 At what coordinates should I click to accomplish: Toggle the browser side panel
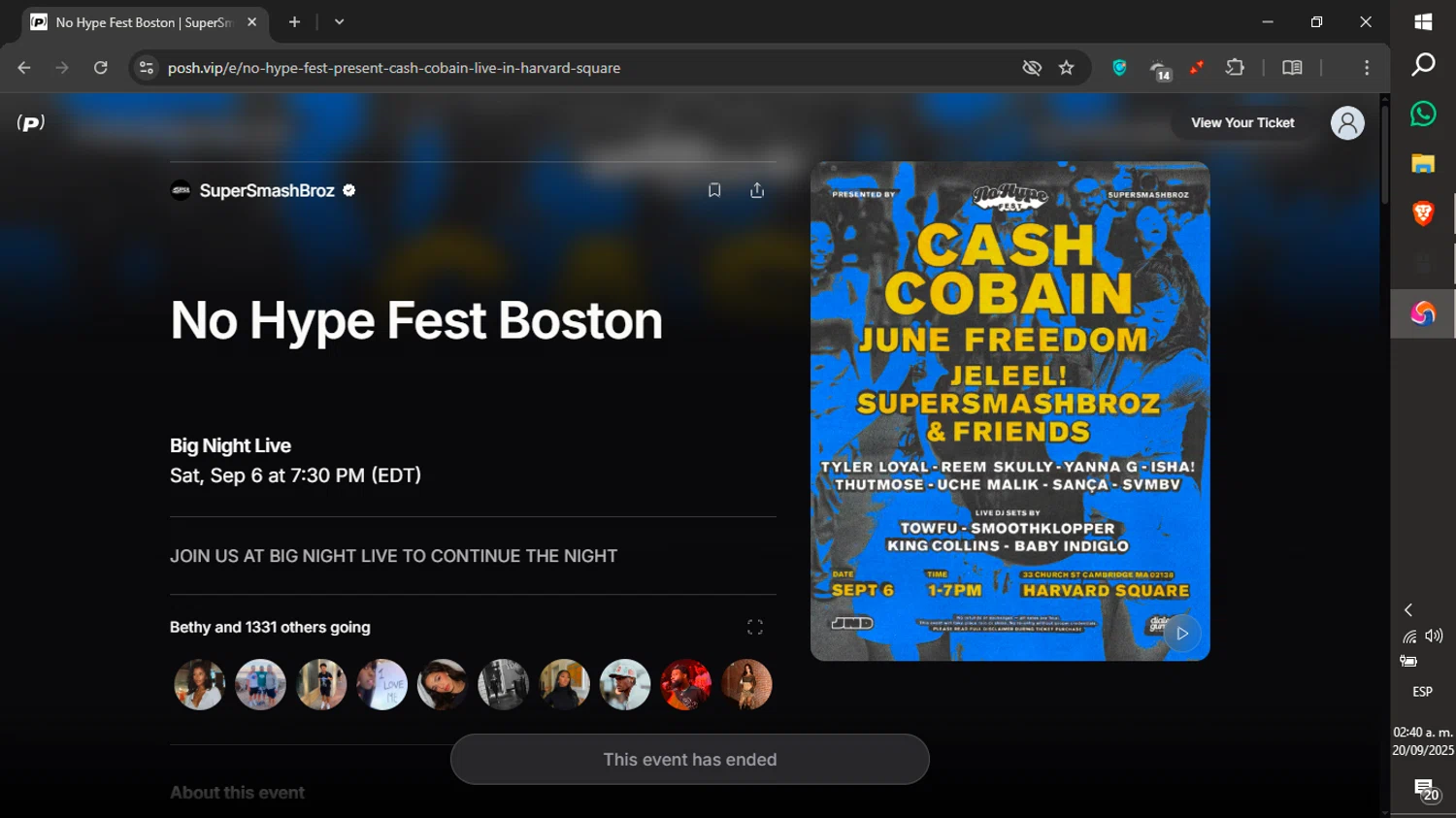(x=1292, y=68)
